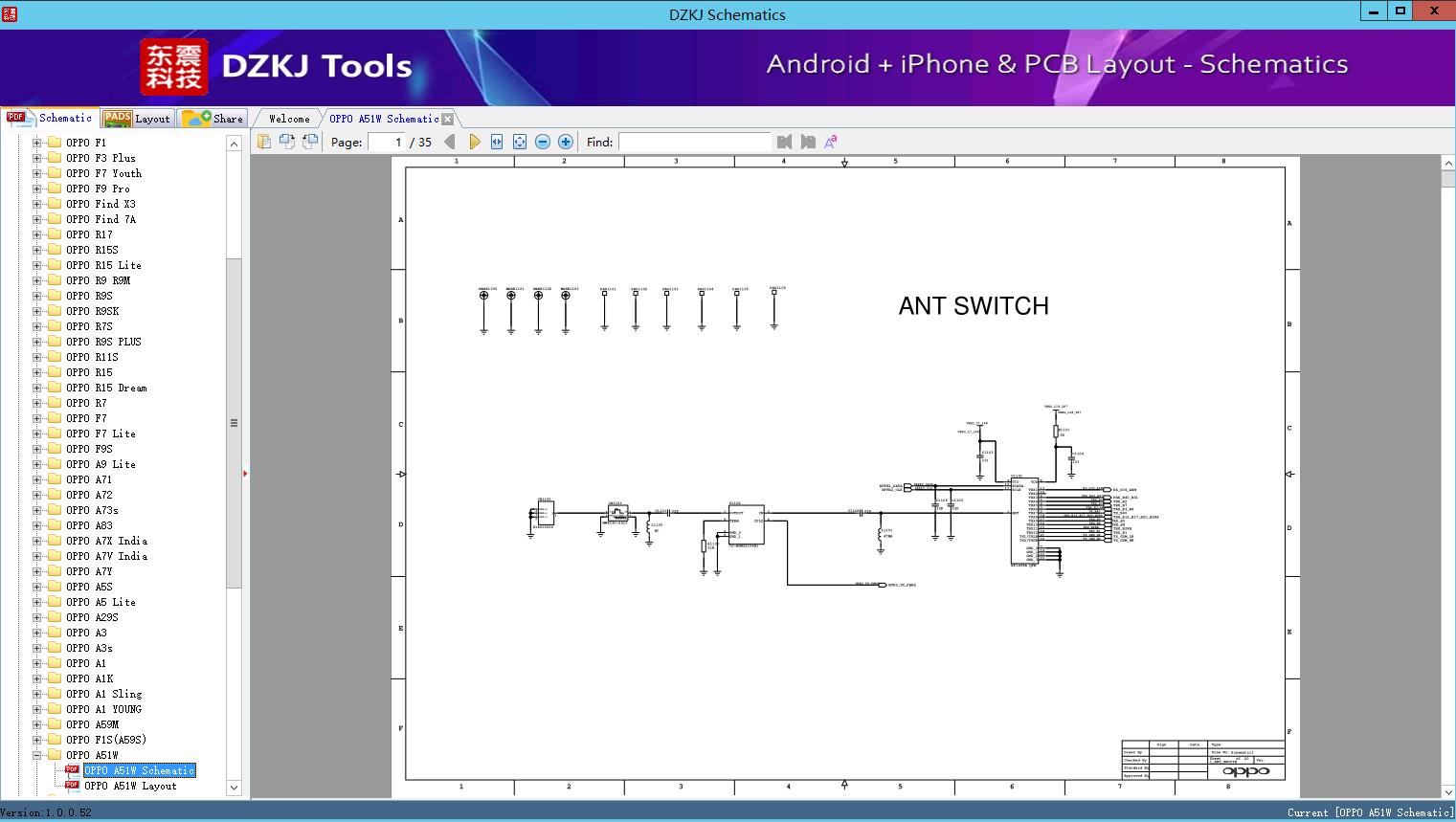Screen dimensions: 1456x822
Task: Find the previous search match
Action: point(785,142)
